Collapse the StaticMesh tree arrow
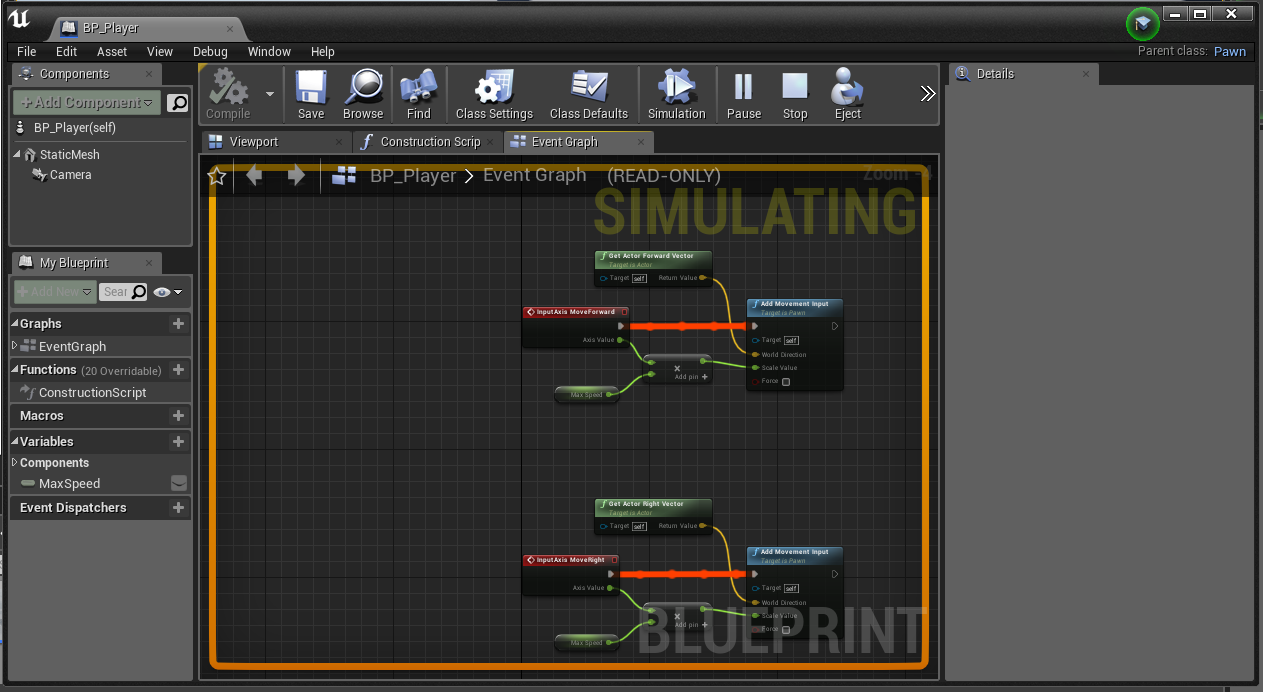 click(17, 155)
